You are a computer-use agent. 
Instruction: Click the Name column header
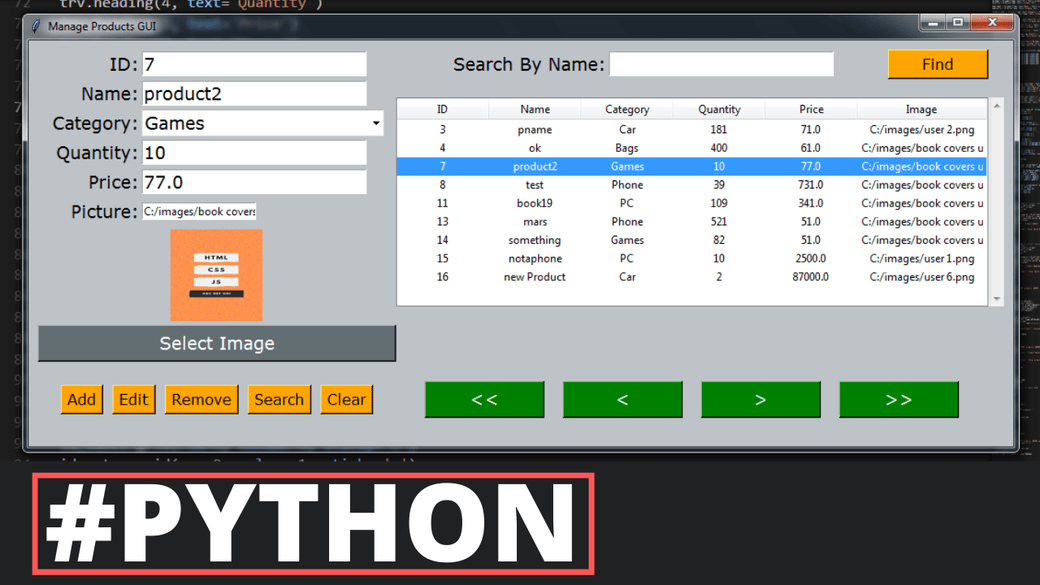point(534,109)
